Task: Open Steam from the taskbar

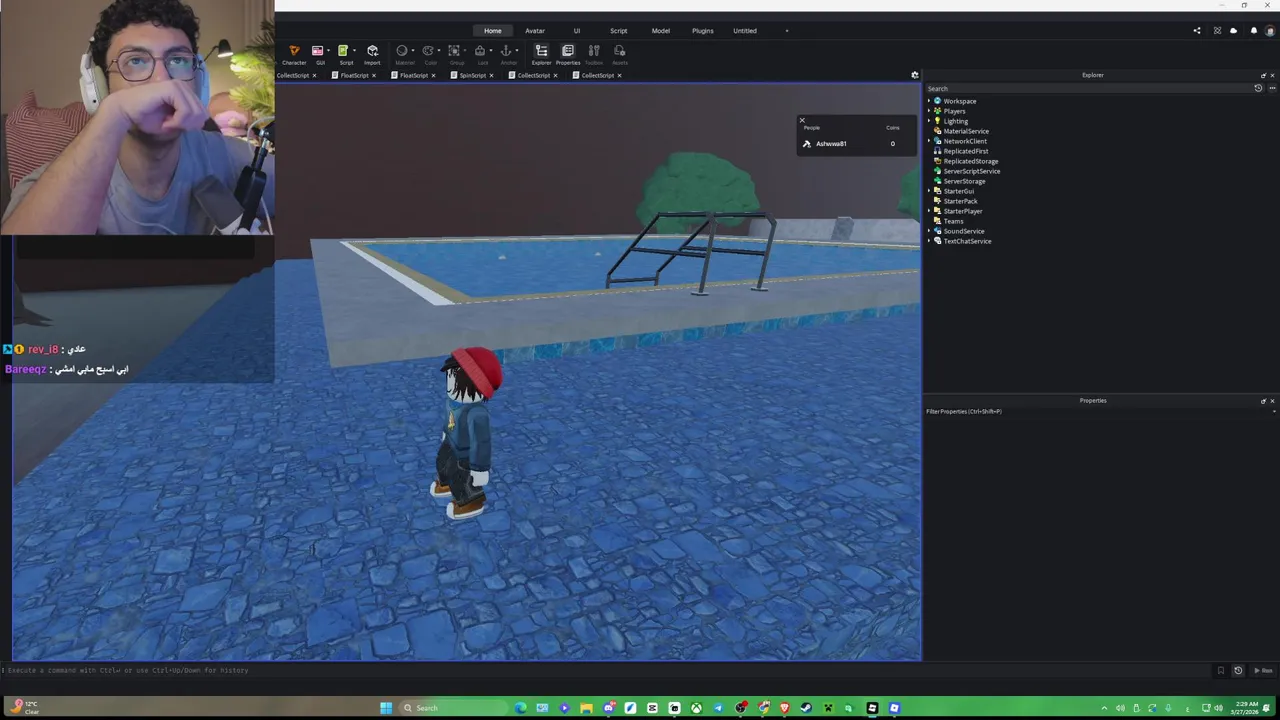Action: tap(806, 708)
